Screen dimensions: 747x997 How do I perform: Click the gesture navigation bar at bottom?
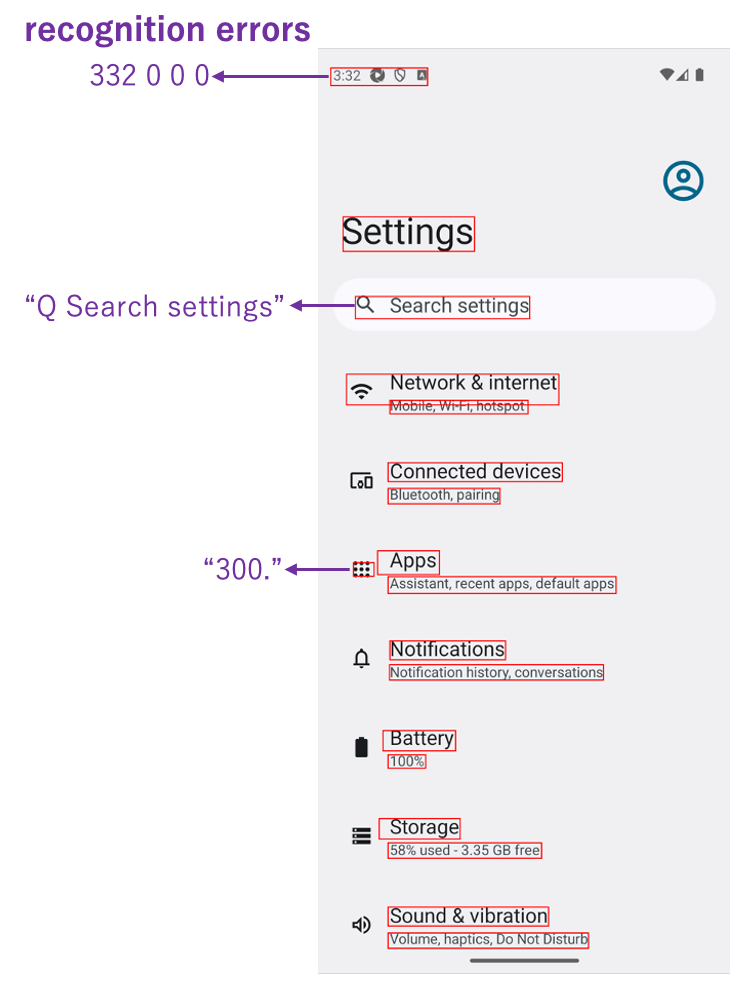click(x=524, y=961)
